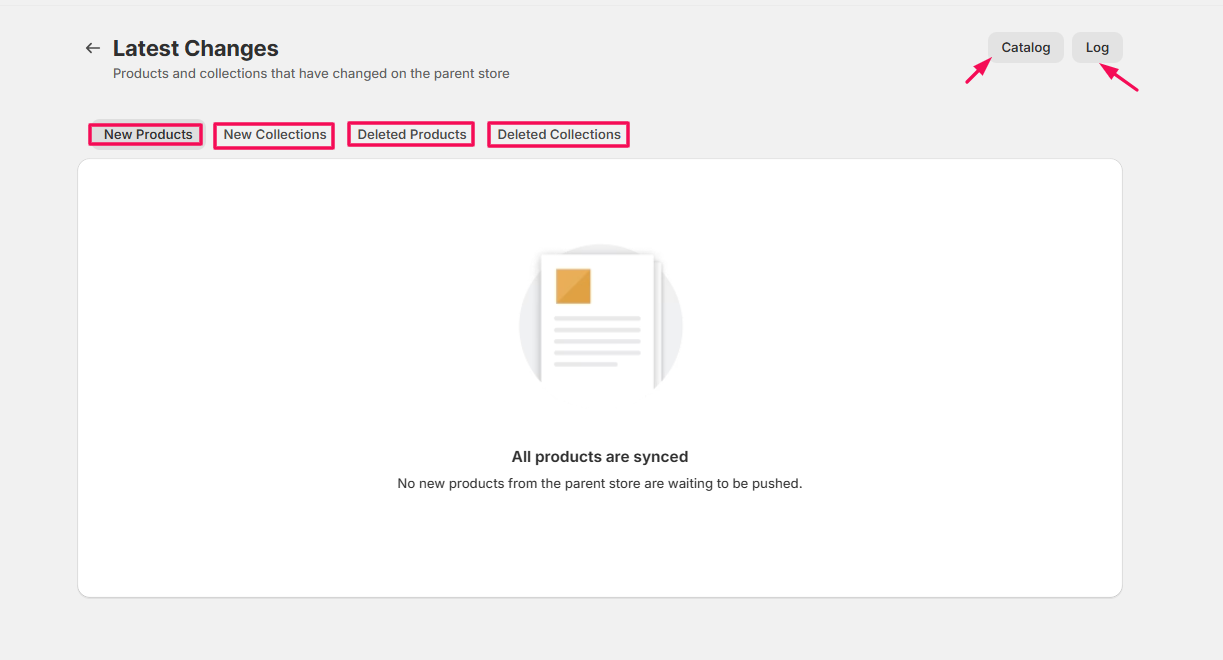Open the New Collections tab
Screen dimensions: 1223x660
273,134
